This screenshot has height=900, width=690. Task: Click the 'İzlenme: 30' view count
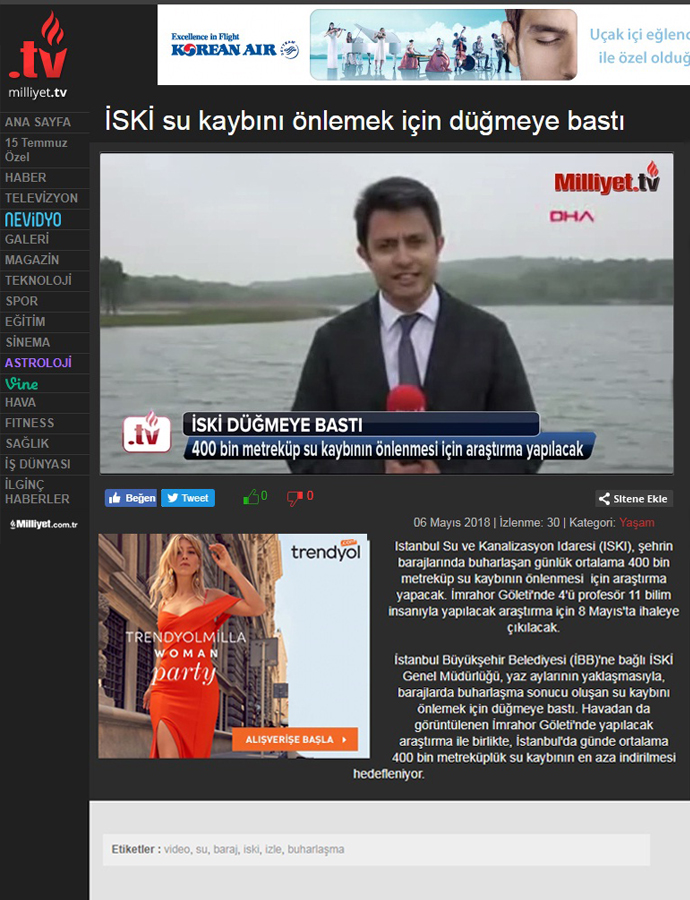529,523
